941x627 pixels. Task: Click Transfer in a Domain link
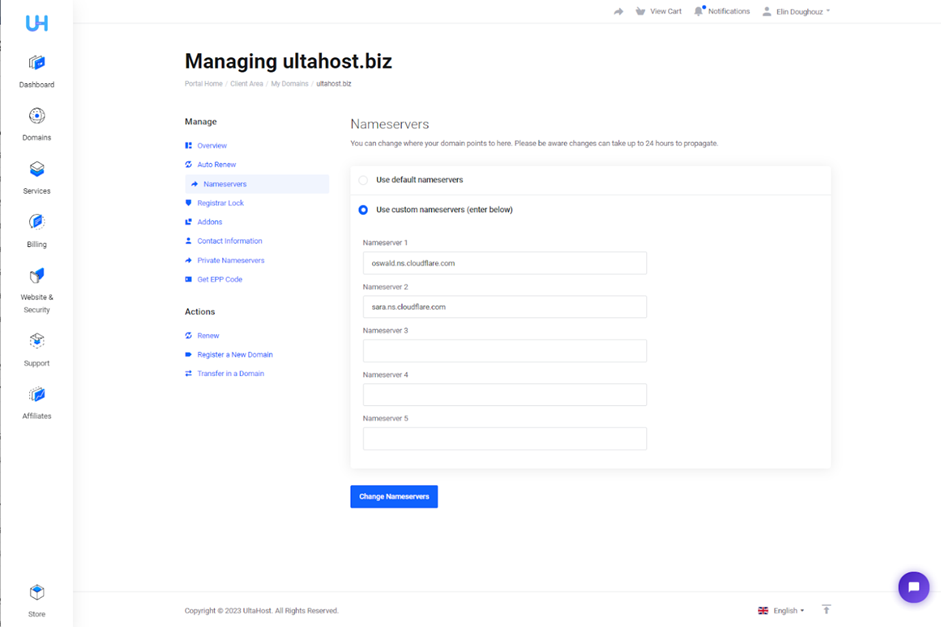pyautogui.click(x=231, y=373)
